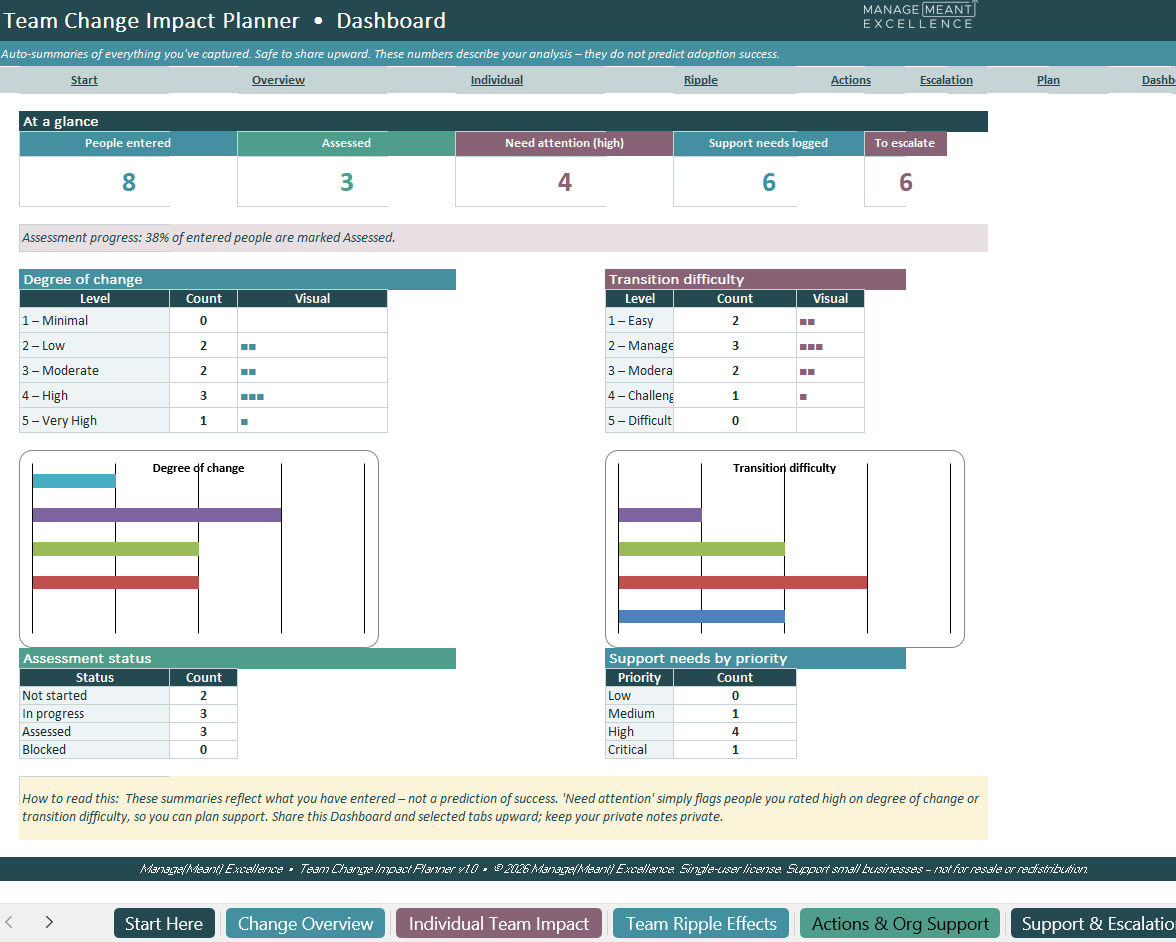
Task: Switch to the Start Here sheet tab
Action: pyautogui.click(x=164, y=923)
